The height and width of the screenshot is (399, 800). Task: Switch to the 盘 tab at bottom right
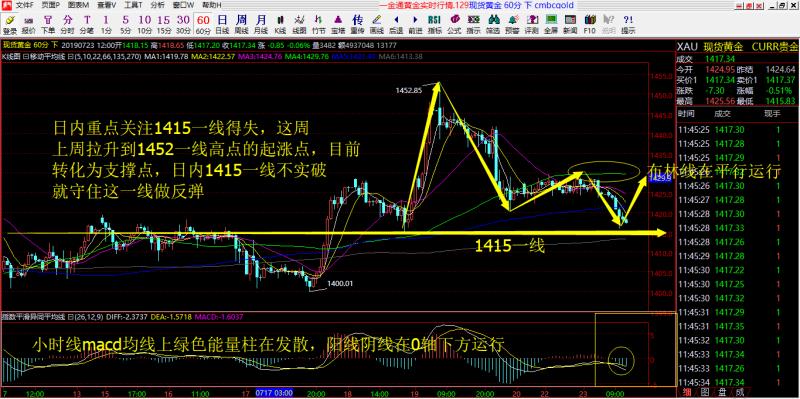[x=723, y=393]
